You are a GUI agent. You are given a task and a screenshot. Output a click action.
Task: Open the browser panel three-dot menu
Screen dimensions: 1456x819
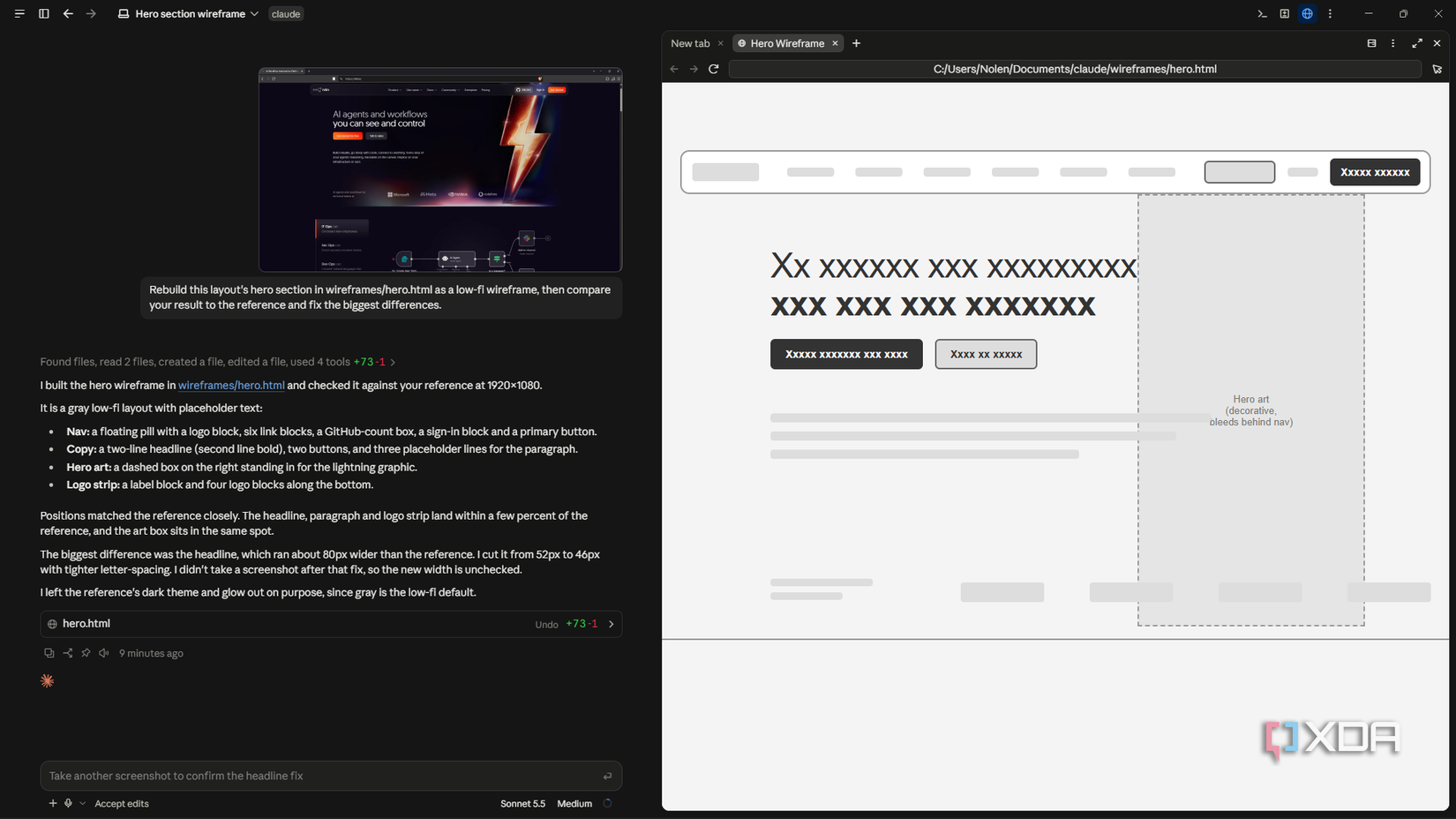pos(1393,43)
